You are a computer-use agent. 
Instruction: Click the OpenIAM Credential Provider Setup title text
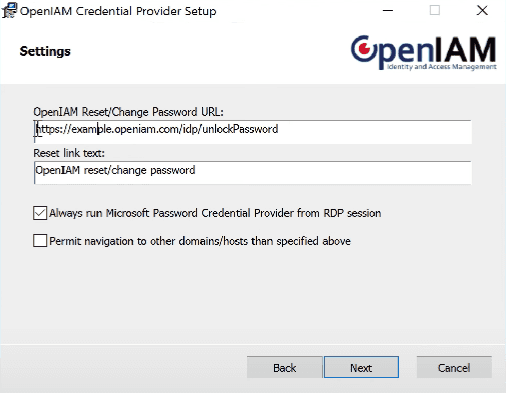tap(118, 11)
